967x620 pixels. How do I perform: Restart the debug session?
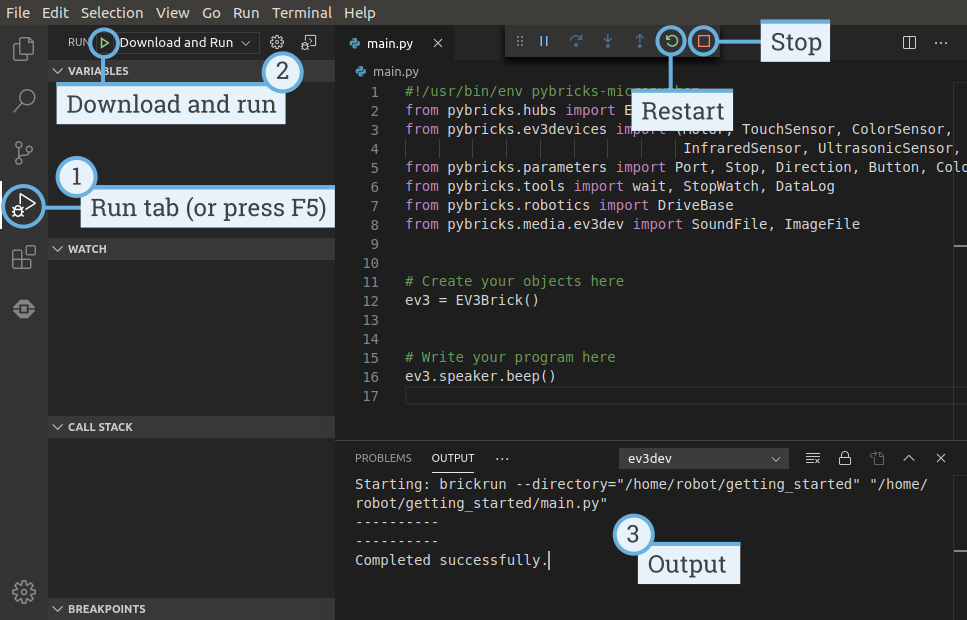point(671,42)
